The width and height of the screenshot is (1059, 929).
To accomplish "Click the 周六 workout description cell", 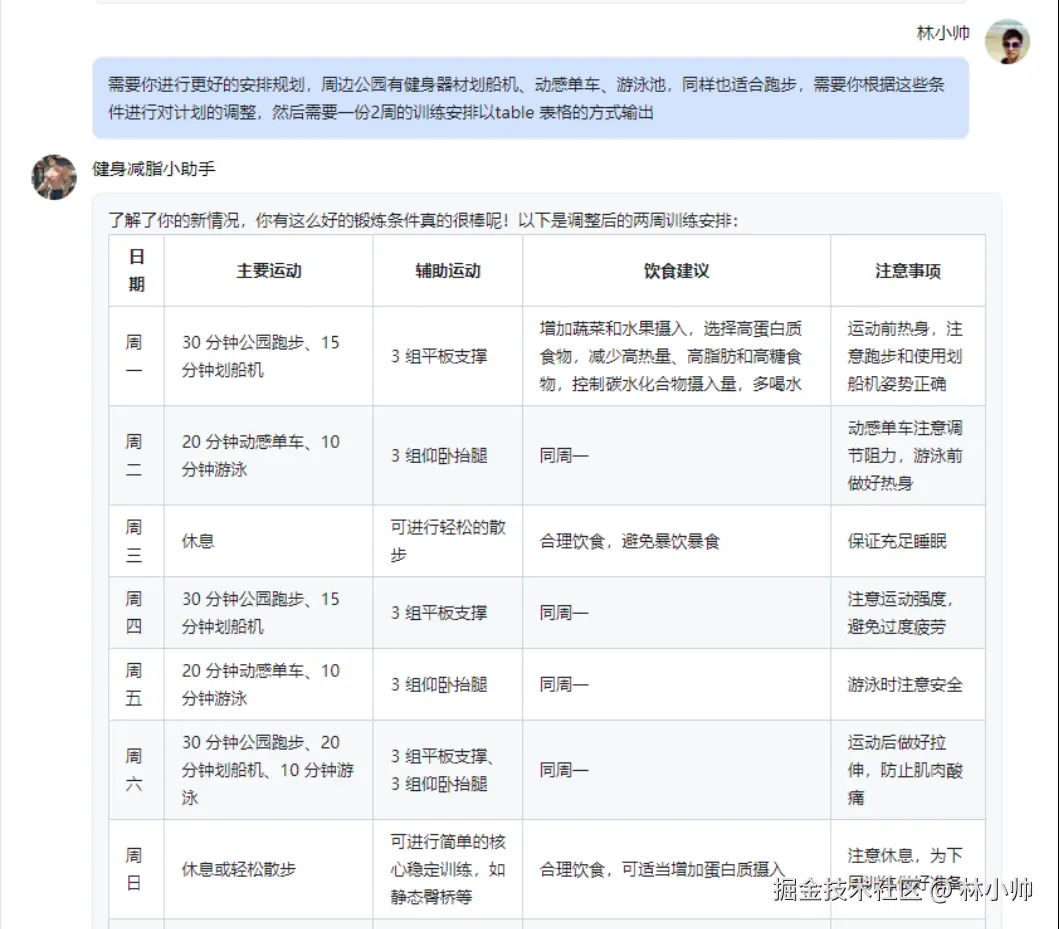I will (x=270, y=770).
